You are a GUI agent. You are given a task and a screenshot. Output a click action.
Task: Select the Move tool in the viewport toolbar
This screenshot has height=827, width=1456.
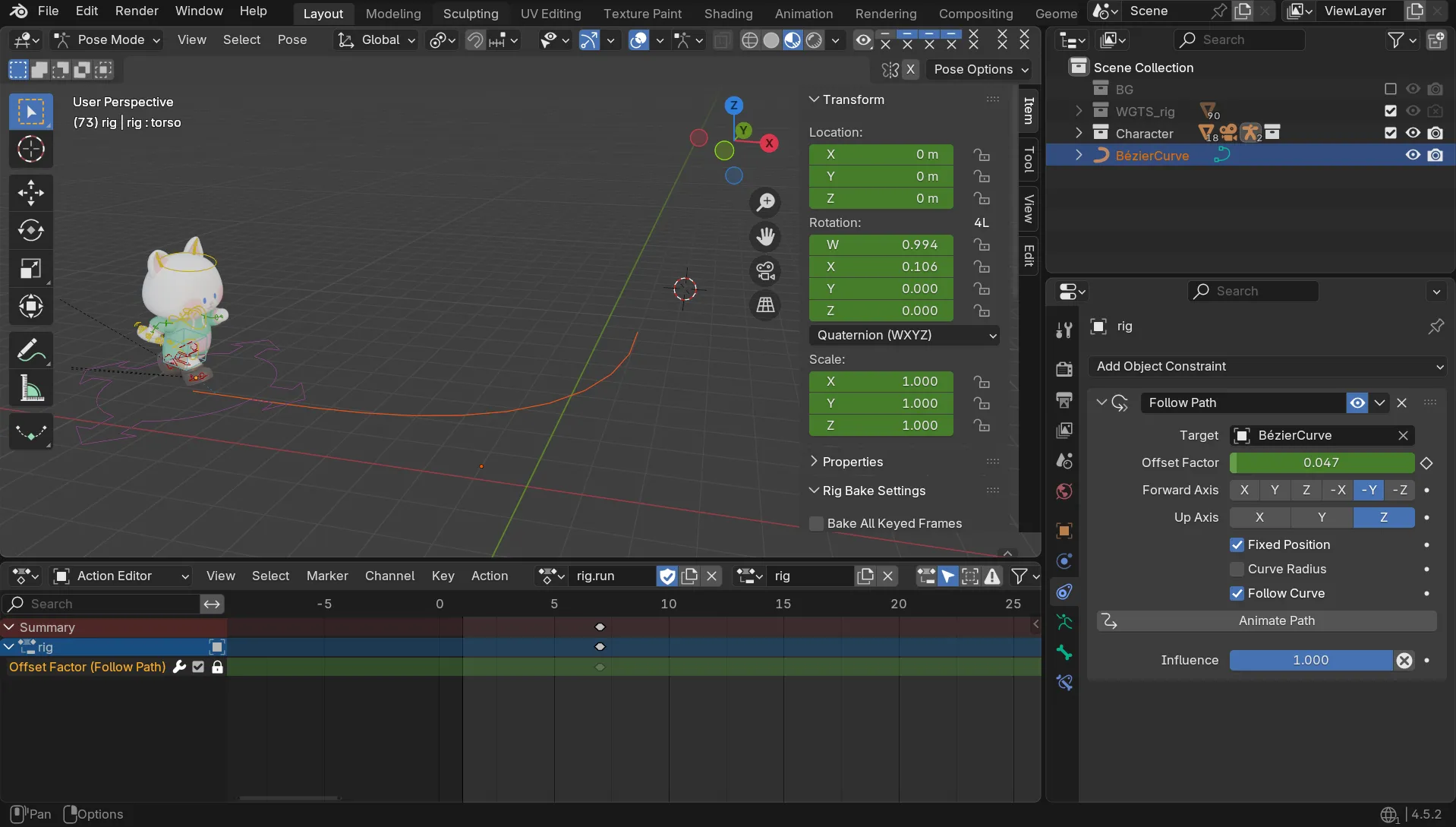30,193
